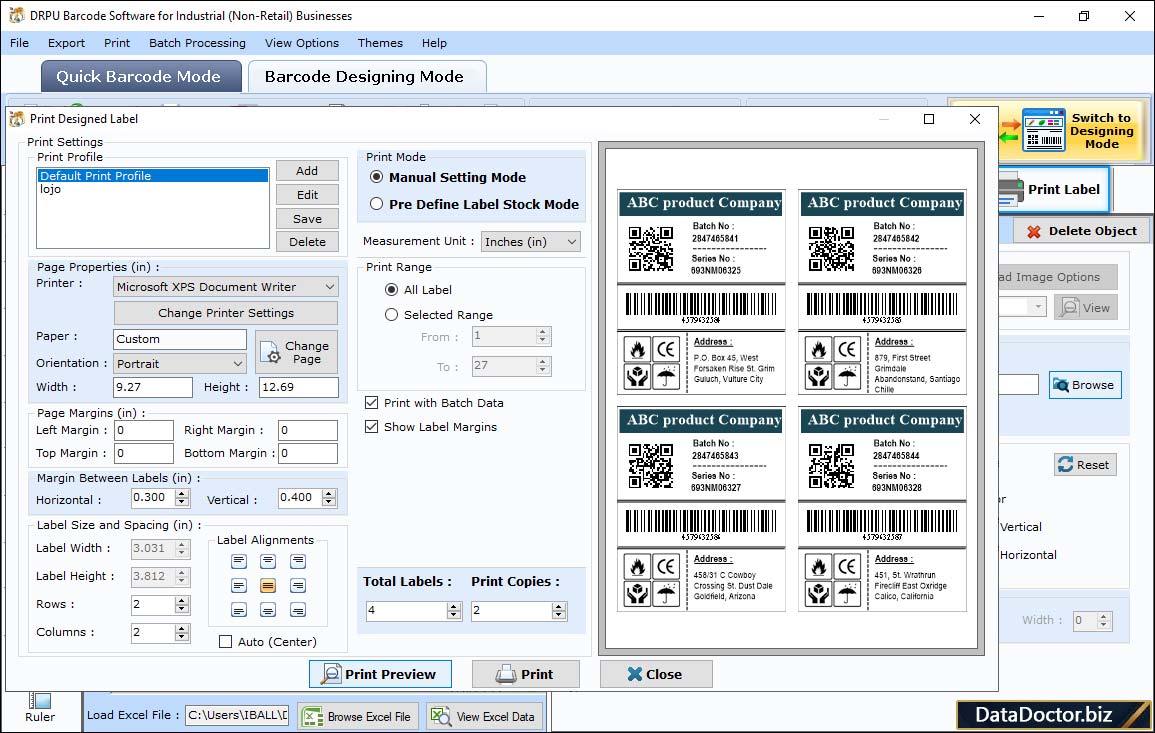The width and height of the screenshot is (1155, 733).
Task: Click the Close button in dialog
Action: pos(656,674)
